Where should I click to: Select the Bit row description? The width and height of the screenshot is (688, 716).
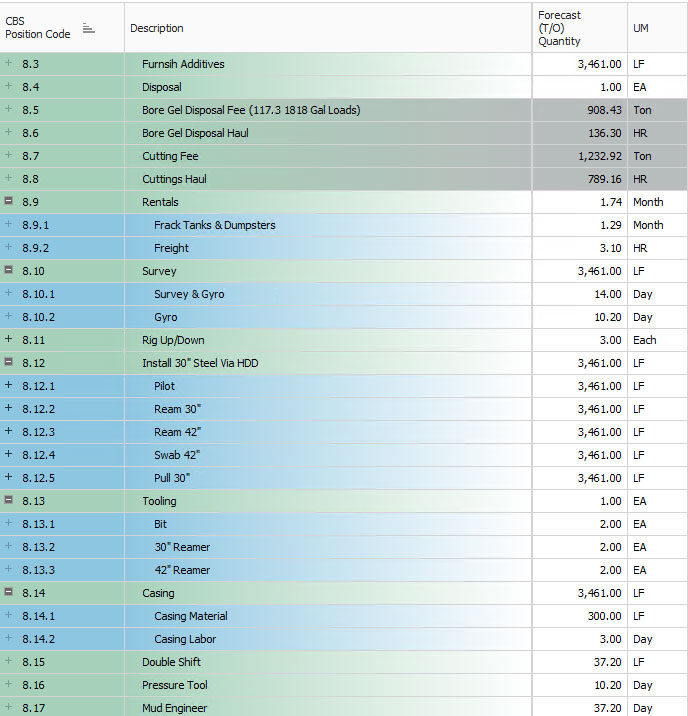[160, 524]
